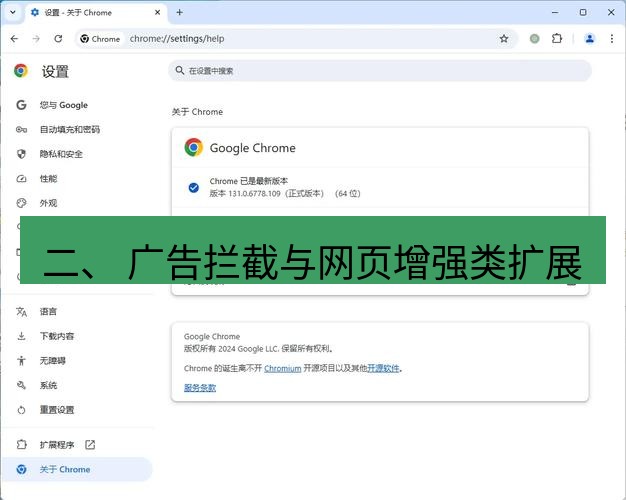
Task: Click the 关于 Chrome page heading
Action: point(197,112)
